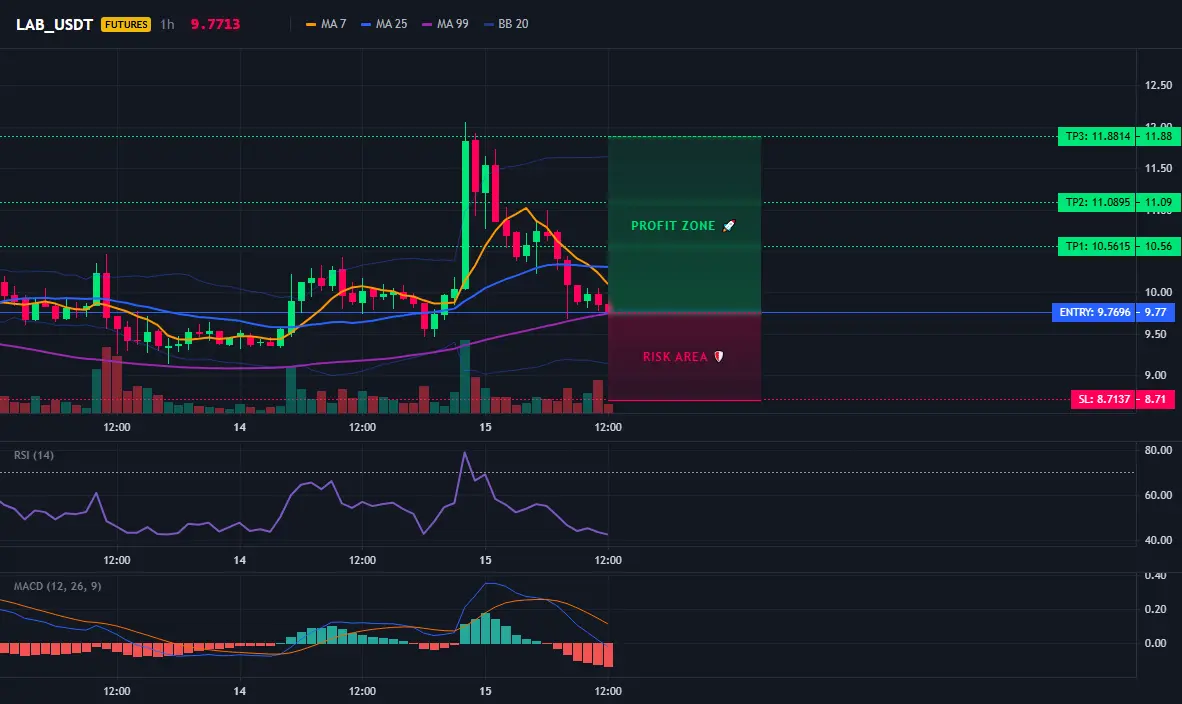
Task: Click the 12.50 price axis value
Action: (1158, 85)
